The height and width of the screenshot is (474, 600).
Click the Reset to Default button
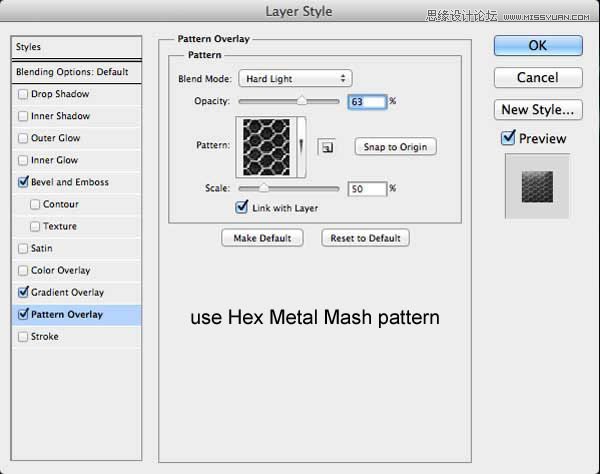pos(365,238)
